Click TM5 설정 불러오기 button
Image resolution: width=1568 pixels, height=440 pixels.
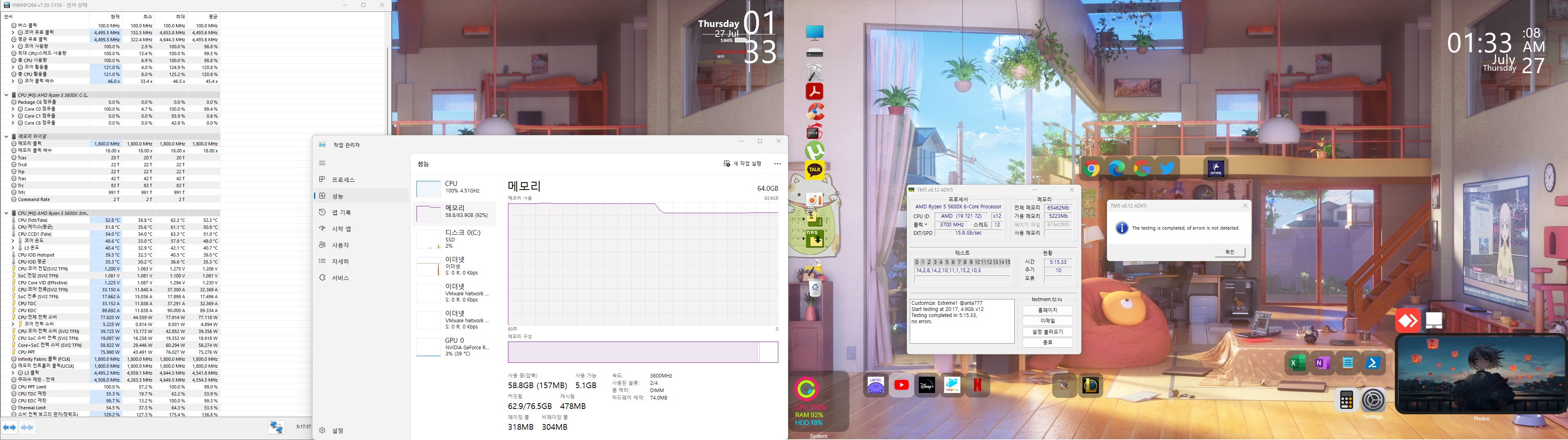point(1047,332)
